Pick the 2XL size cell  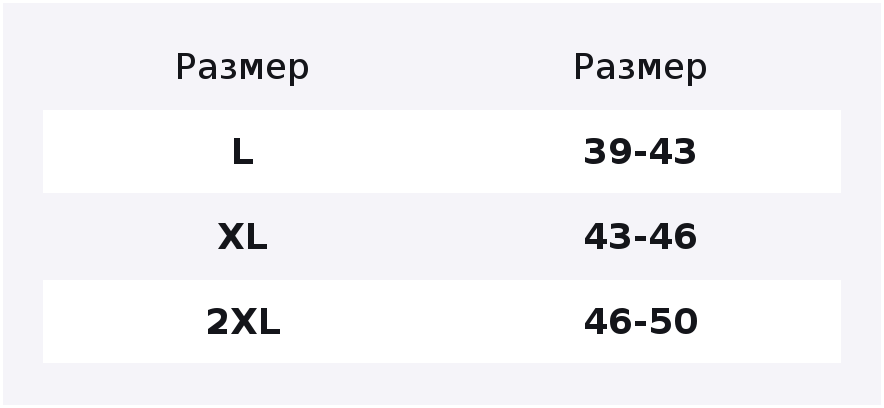pyautogui.click(x=243, y=322)
